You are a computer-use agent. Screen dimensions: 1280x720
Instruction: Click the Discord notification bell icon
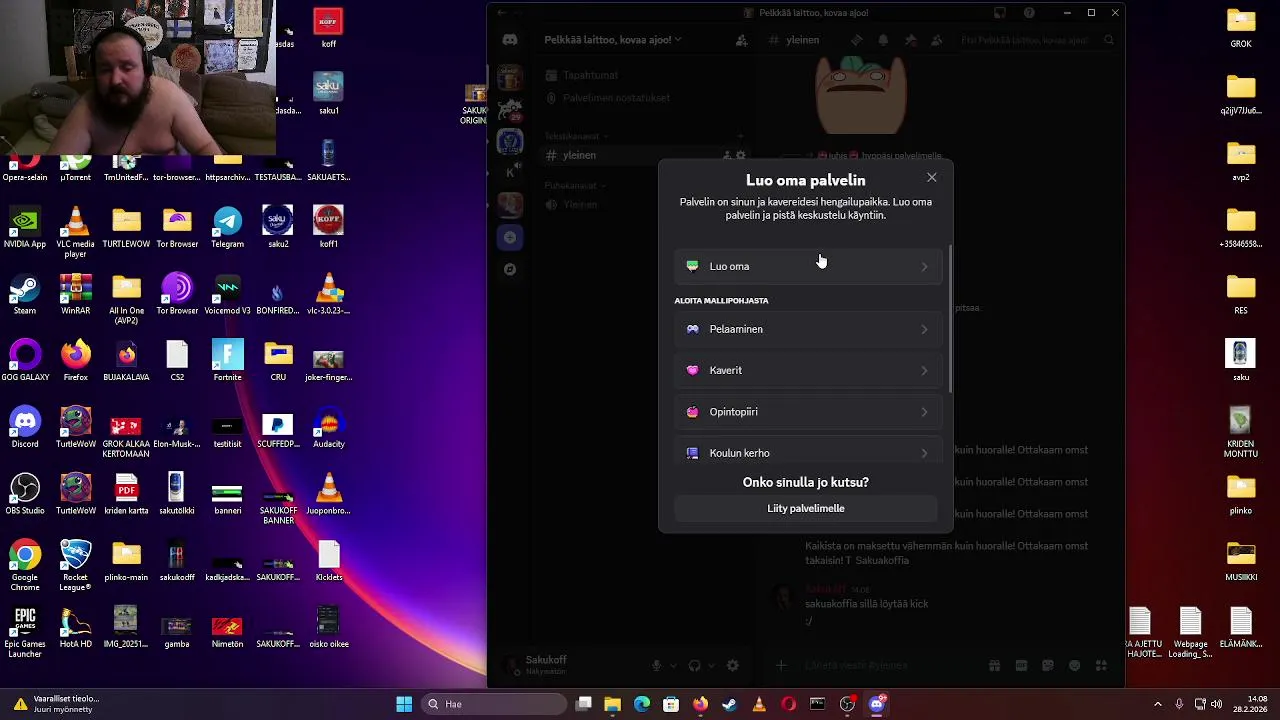coord(883,40)
